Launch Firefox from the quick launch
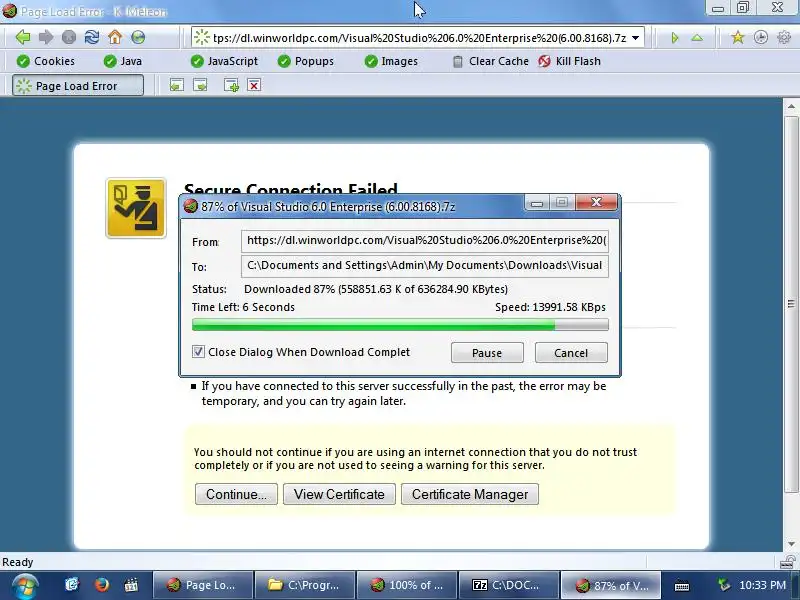Viewport: 800px width, 600px height. click(x=102, y=584)
